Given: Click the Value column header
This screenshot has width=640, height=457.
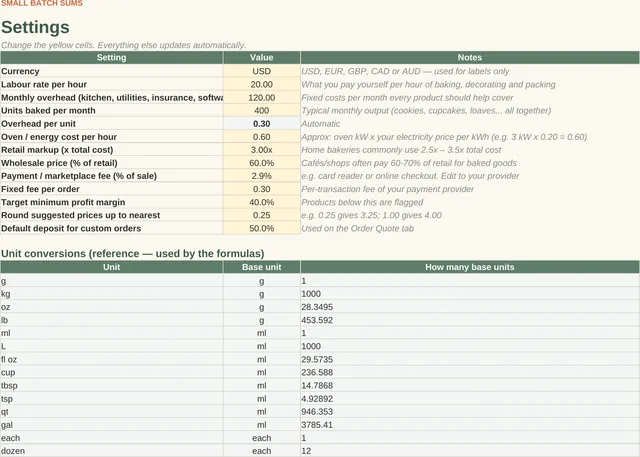Looking at the screenshot, I should tap(262, 58).
